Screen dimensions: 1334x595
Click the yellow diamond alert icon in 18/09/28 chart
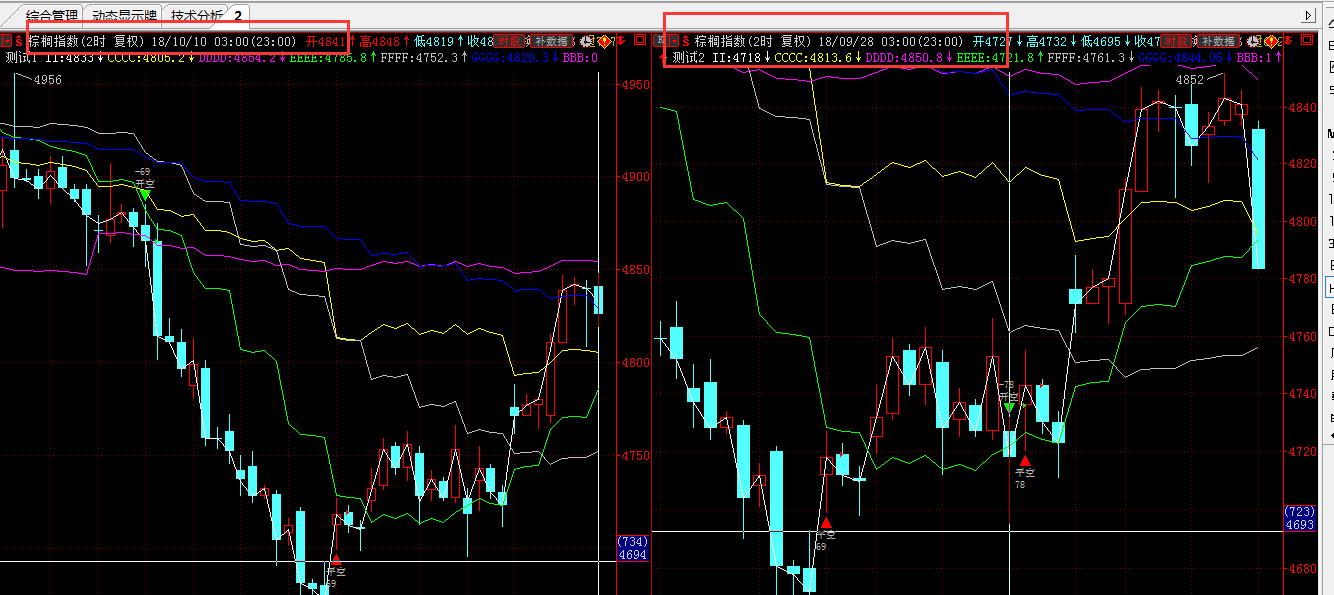(1271, 41)
